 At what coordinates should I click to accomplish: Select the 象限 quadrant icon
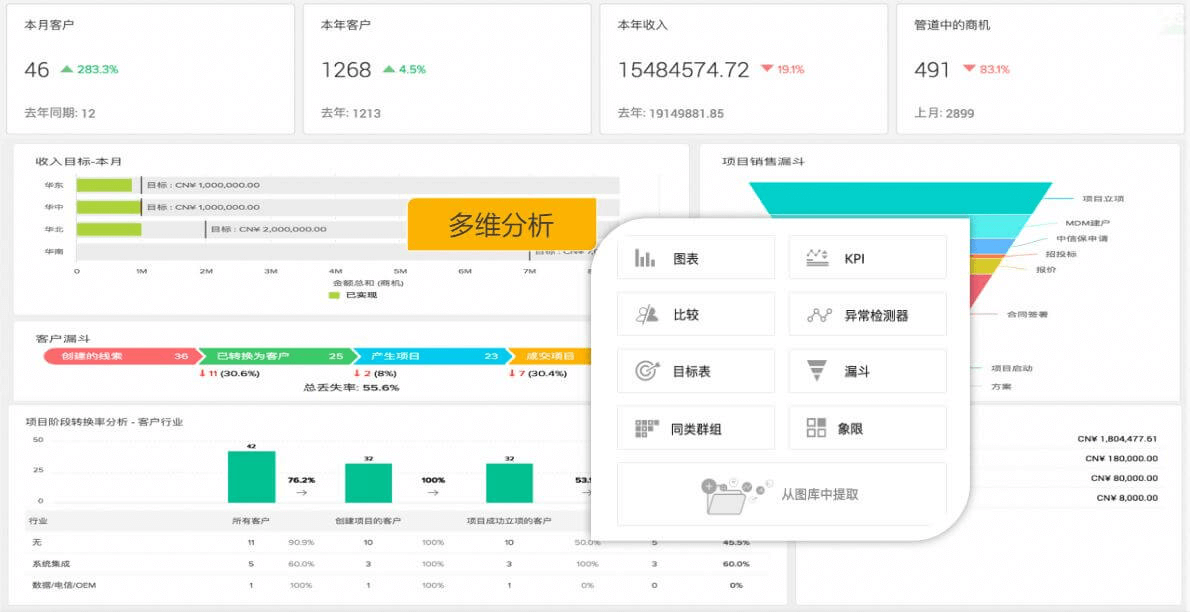pyautogui.click(x=816, y=428)
